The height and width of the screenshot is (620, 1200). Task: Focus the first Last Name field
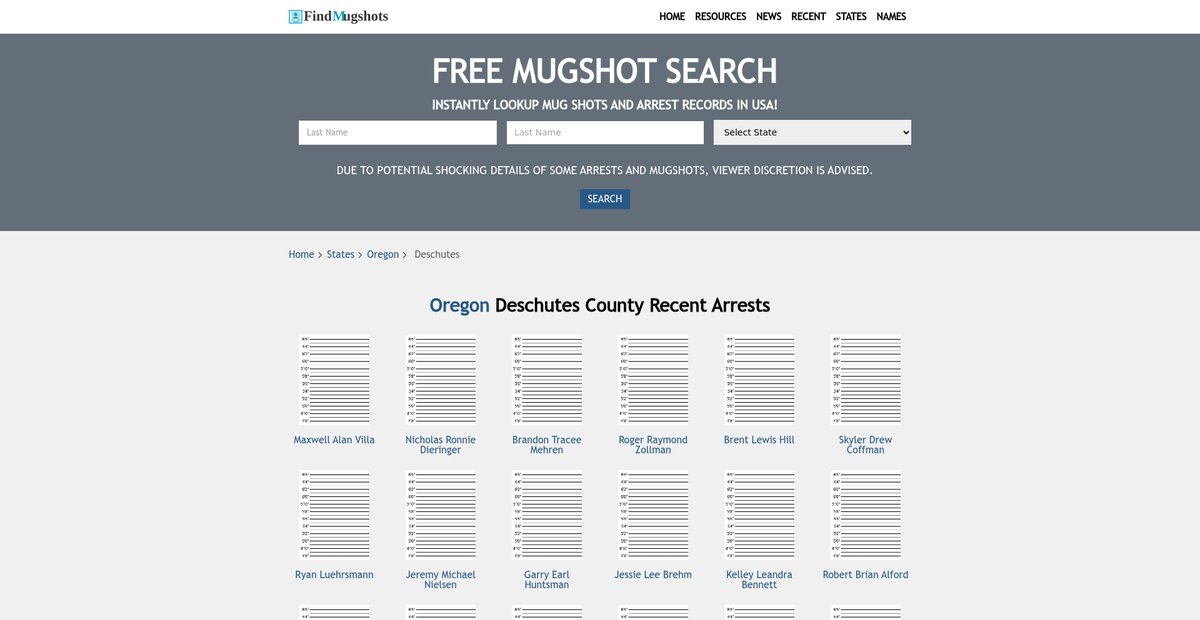pos(397,132)
